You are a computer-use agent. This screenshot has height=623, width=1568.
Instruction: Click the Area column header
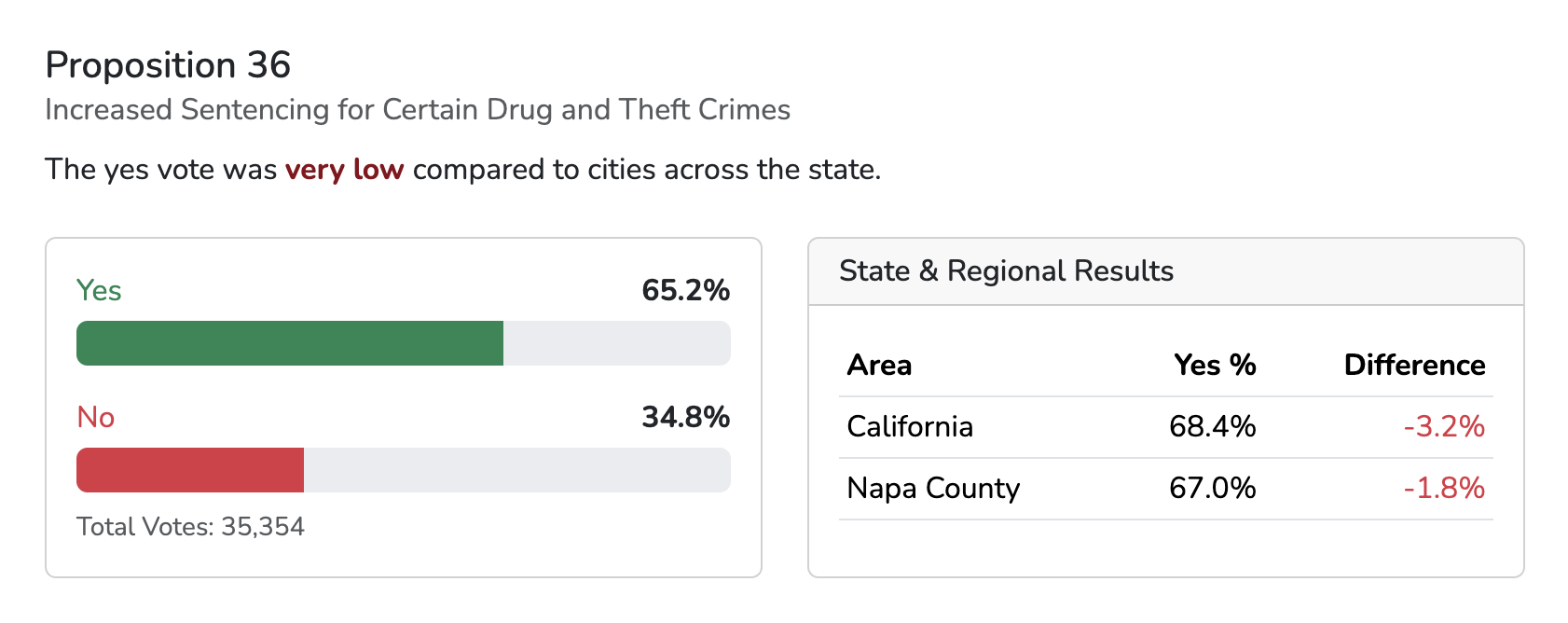pos(879,365)
